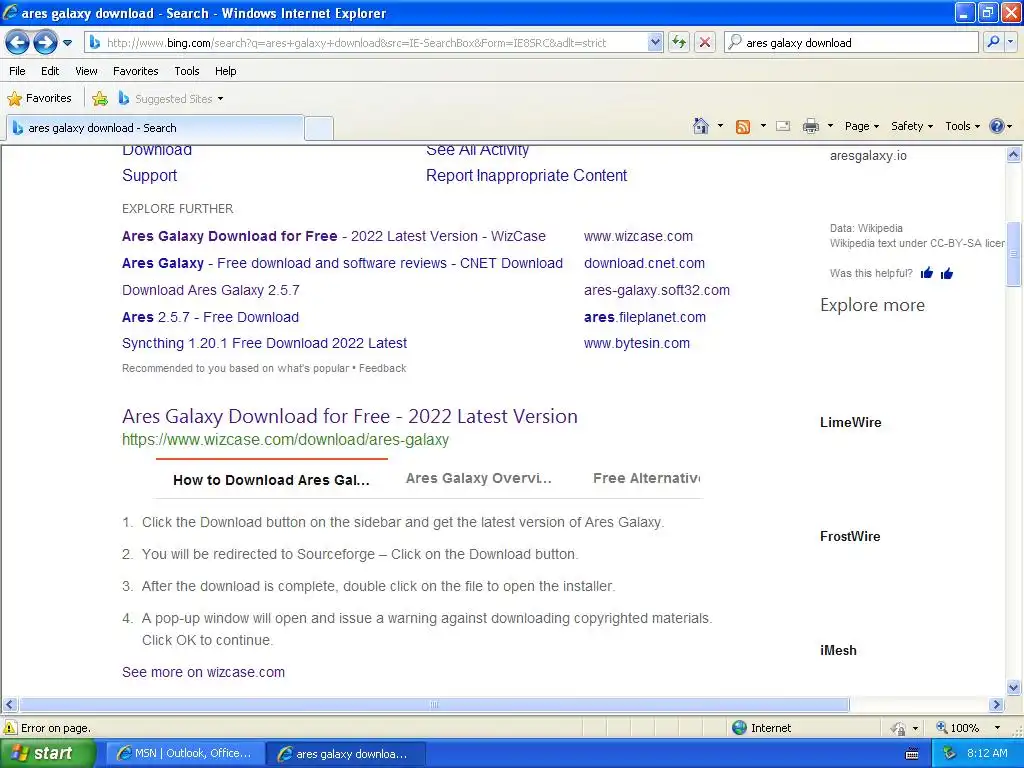The image size is (1024, 768).
Task: Click the second thumbs icon after Was this helpful
Action: (x=947, y=273)
